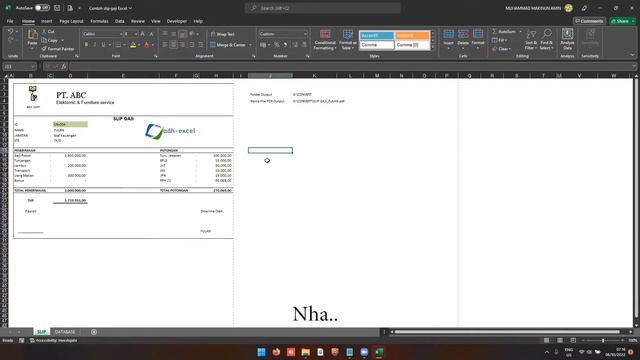Image resolution: width=640 pixels, height=360 pixels.
Task: Click the Redo icon
Action: click(11, 40)
